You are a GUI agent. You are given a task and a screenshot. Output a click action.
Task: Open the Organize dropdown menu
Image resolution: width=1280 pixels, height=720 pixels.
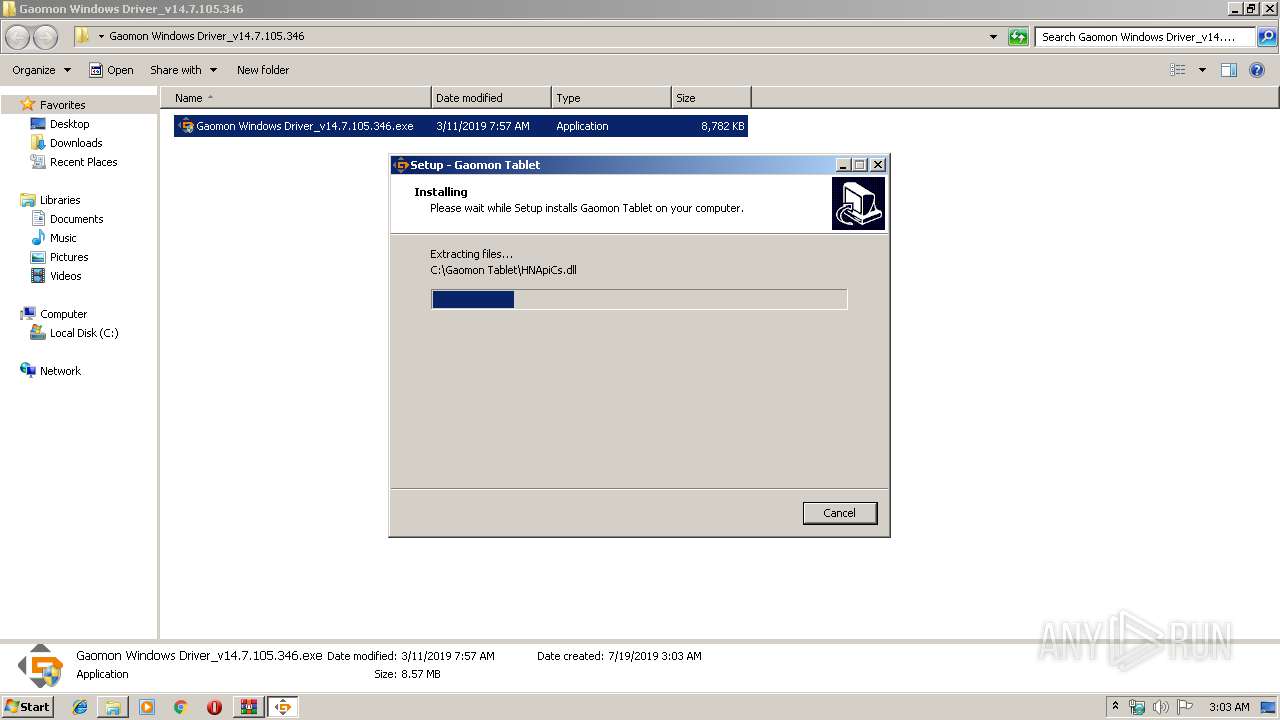[x=42, y=70]
